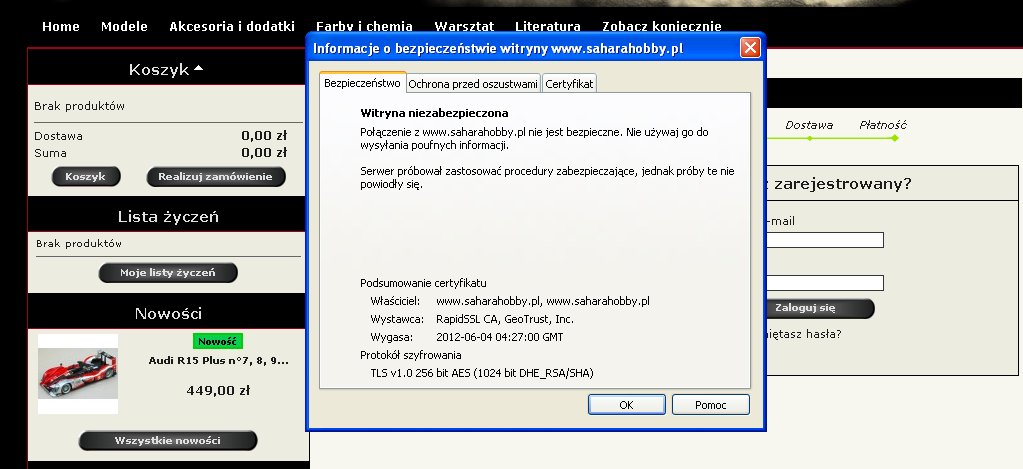Open Audi R15 Plus n°7, 8, 9 product link
1023x469 pixels.
pyautogui.click(x=219, y=361)
